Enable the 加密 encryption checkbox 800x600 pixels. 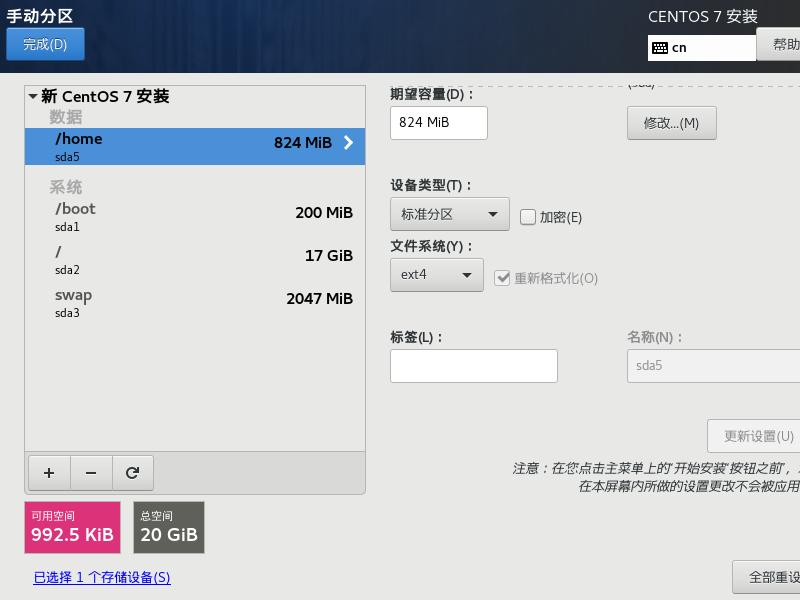click(x=526, y=214)
